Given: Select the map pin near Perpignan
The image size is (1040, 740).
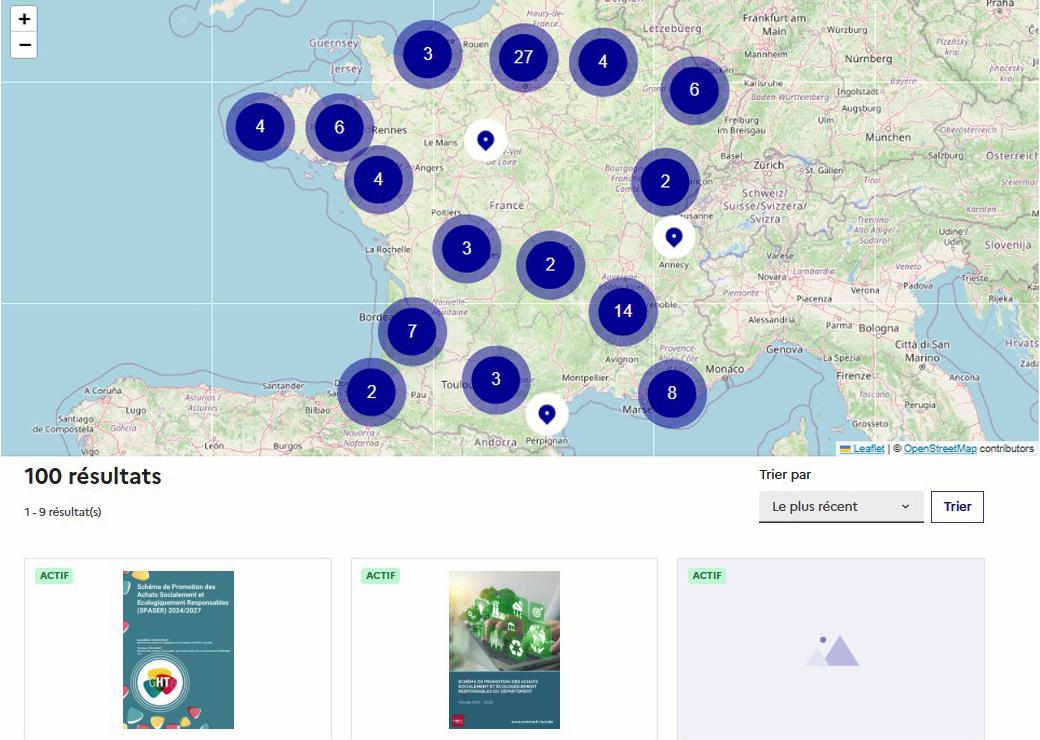Looking at the screenshot, I should pyautogui.click(x=547, y=414).
